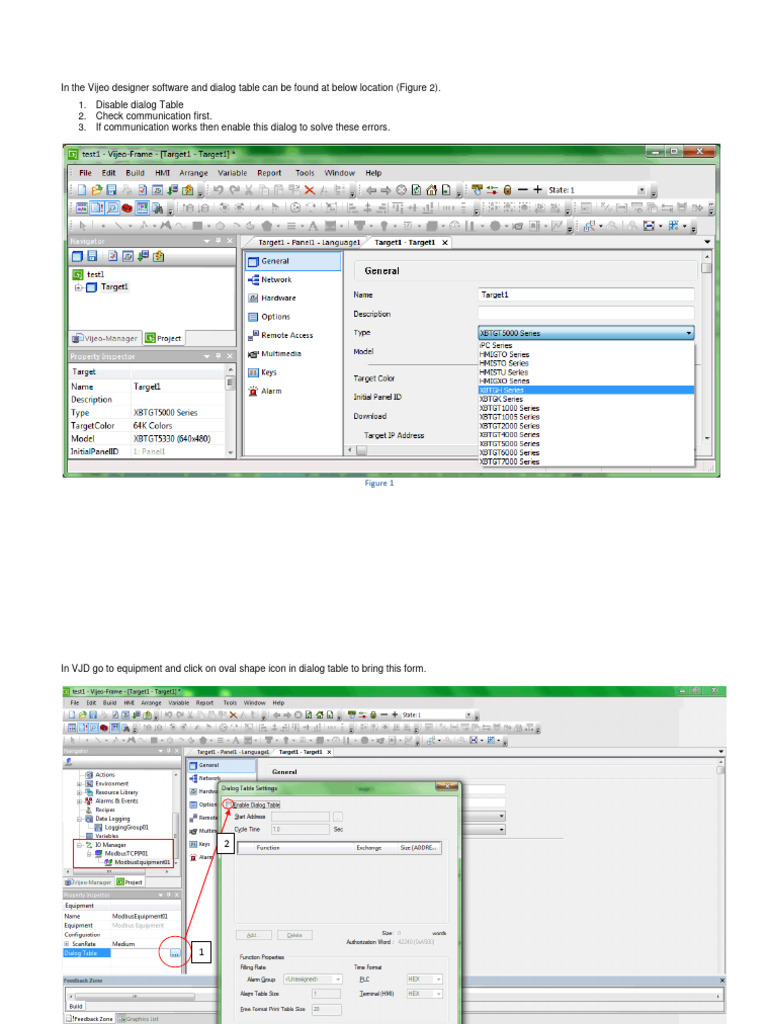
Task: Open Network settings page in Figure 1
Action: [270, 280]
